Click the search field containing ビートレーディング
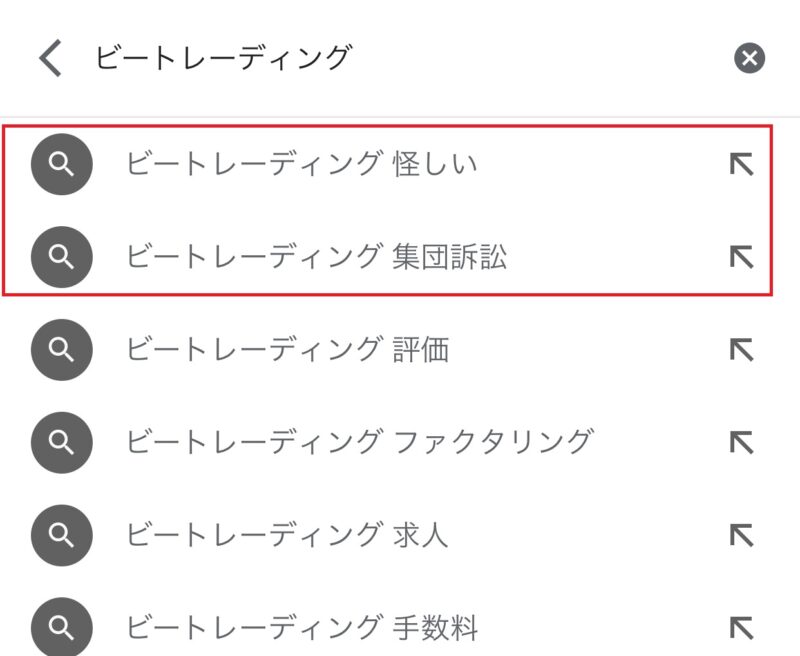The height and width of the screenshot is (656, 800). pyautogui.click(x=398, y=58)
